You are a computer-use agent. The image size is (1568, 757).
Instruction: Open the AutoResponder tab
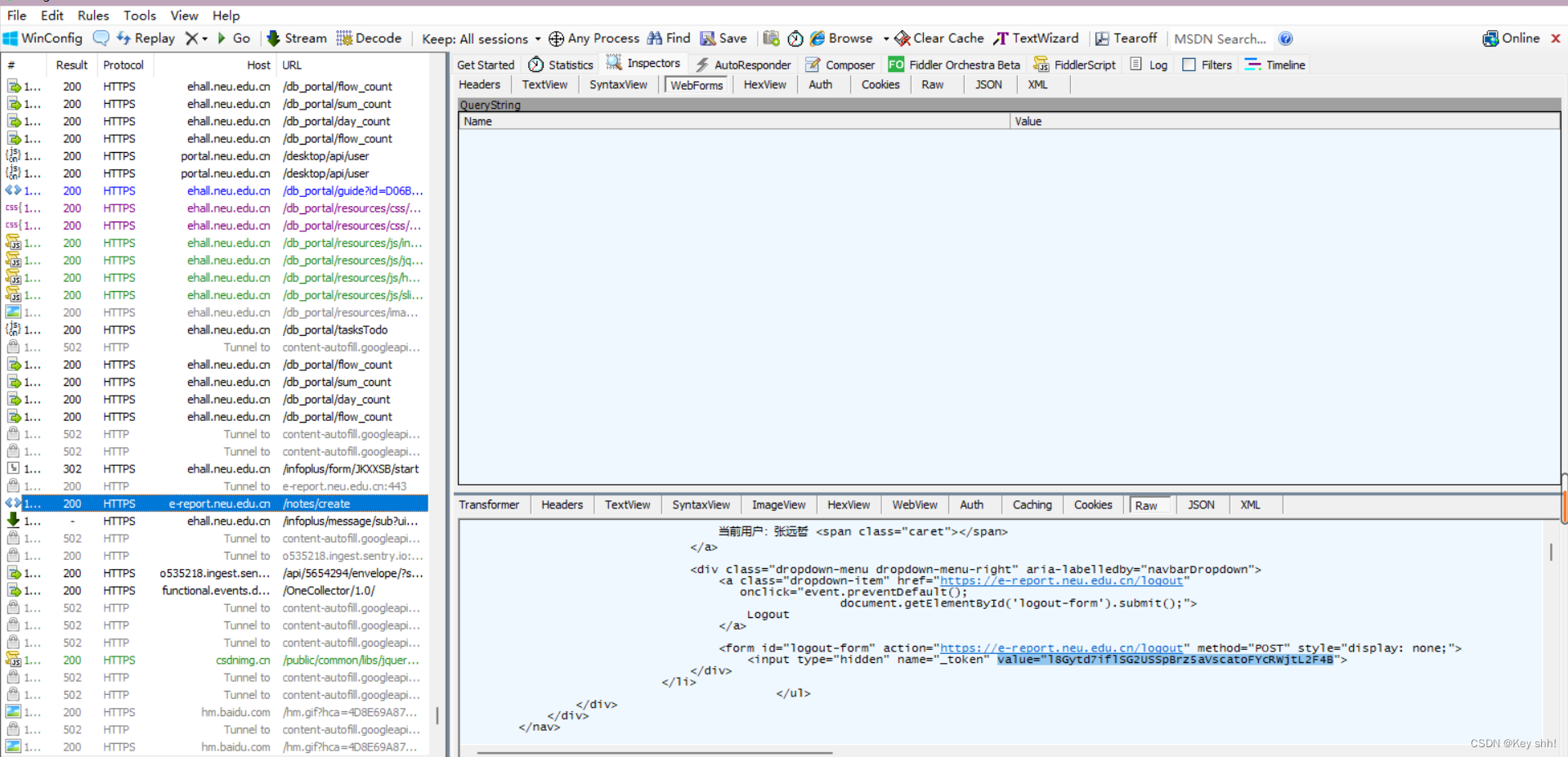coord(743,65)
